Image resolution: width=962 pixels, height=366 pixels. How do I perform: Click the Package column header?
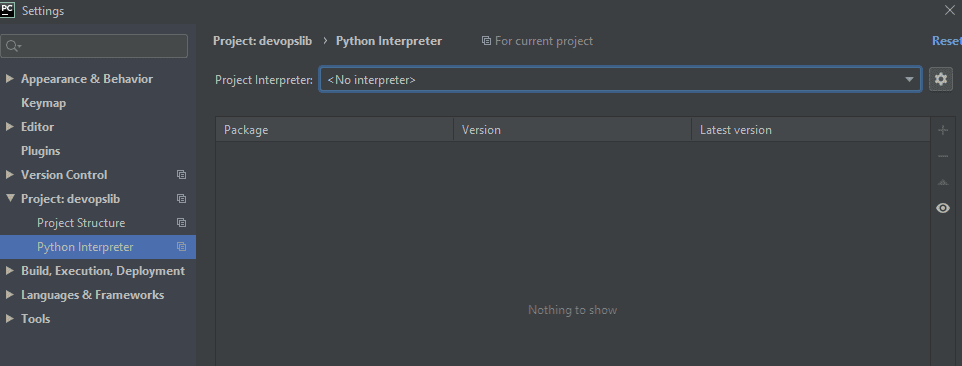[x=334, y=130]
